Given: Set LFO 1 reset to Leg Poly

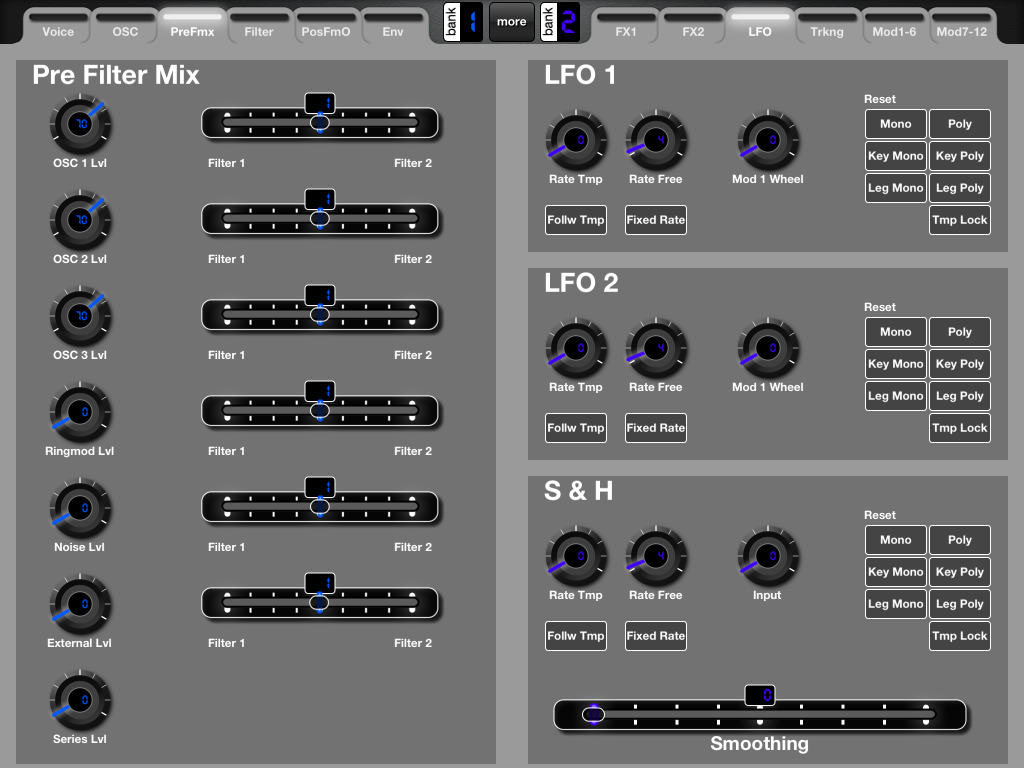Looking at the screenshot, I should coord(960,188).
